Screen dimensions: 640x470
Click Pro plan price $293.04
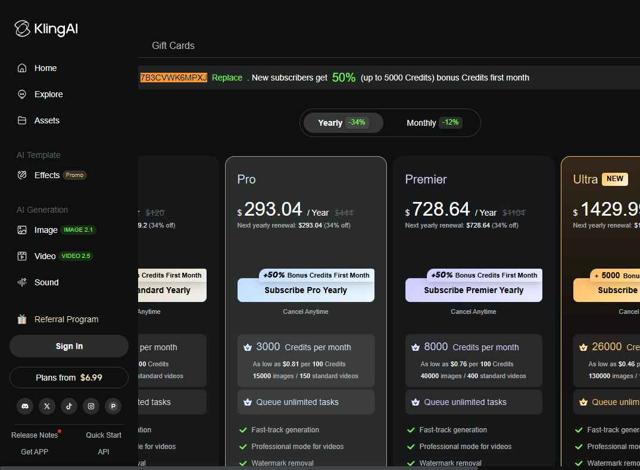click(269, 210)
